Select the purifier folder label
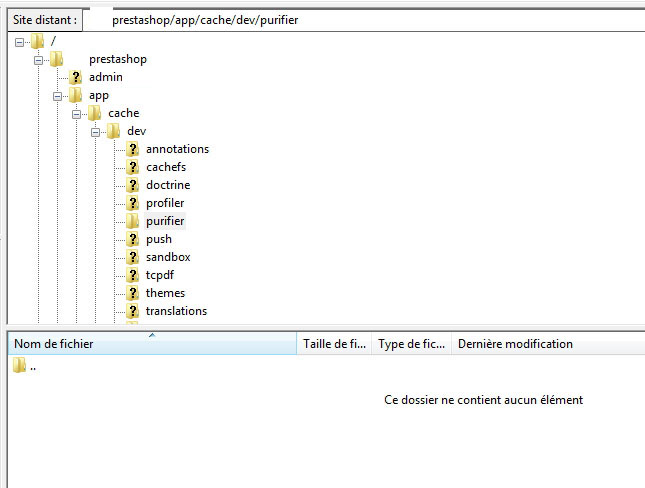This screenshot has width=645, height=488. tap(165, 221)
